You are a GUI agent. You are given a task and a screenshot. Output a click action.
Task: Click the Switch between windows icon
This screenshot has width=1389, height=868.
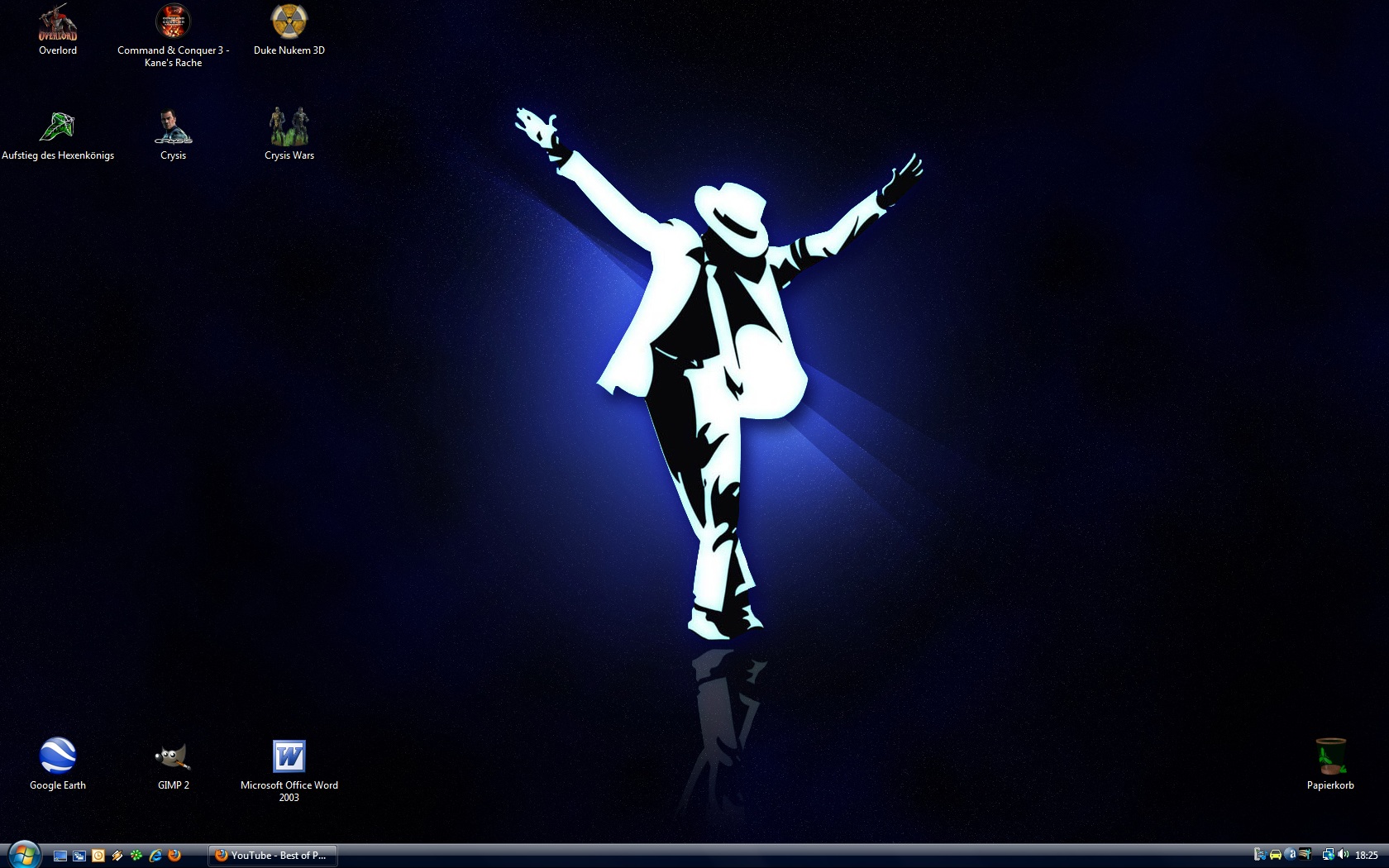pyautogui.click(x=79, y=856)
